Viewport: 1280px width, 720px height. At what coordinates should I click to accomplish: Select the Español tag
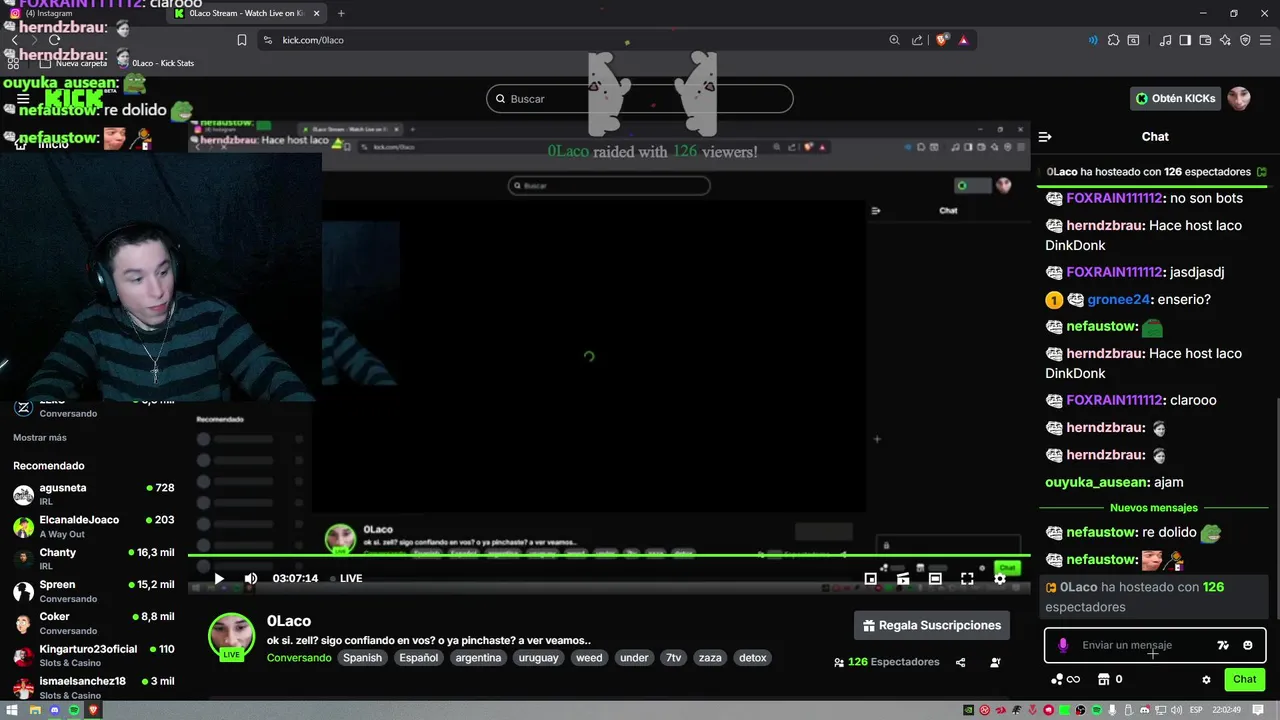click(419, 658)
